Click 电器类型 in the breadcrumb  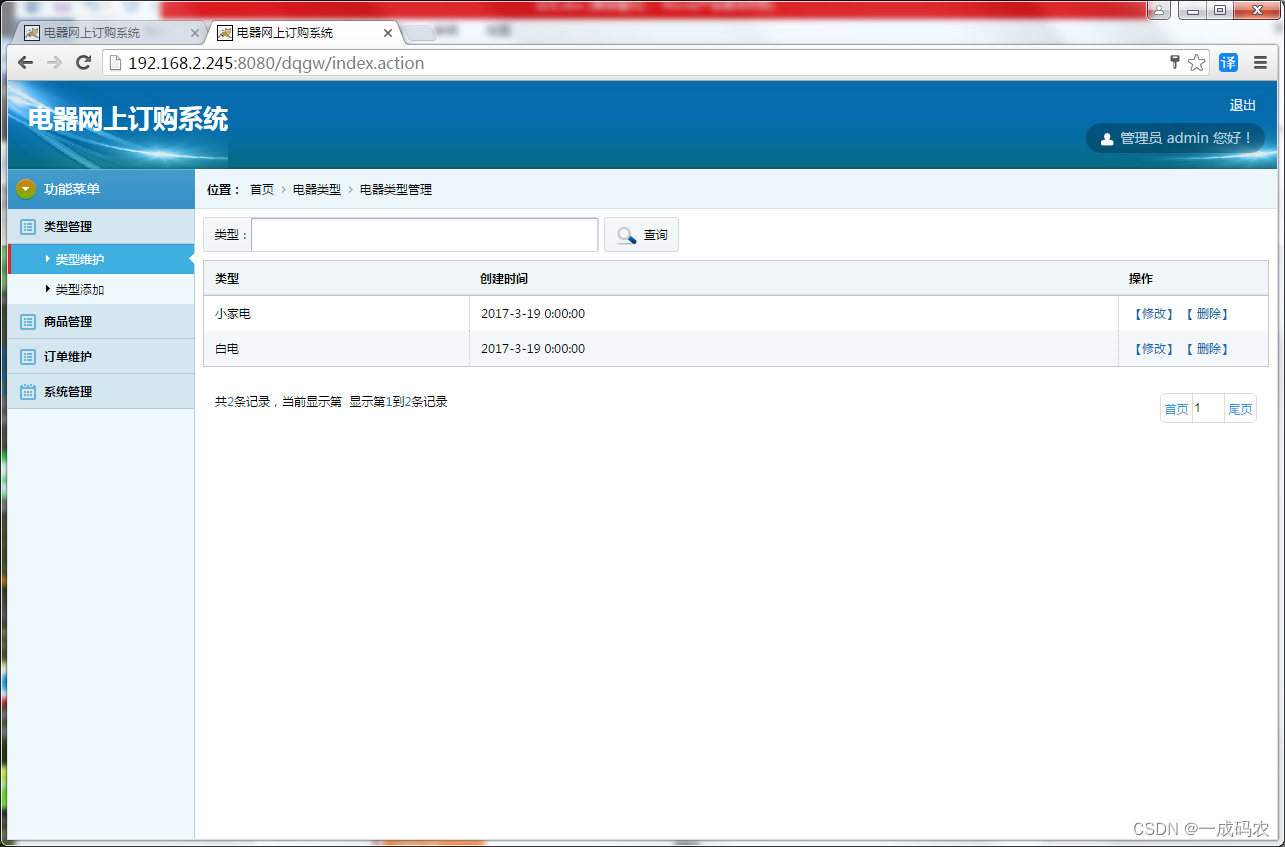[x=317, y=189]
